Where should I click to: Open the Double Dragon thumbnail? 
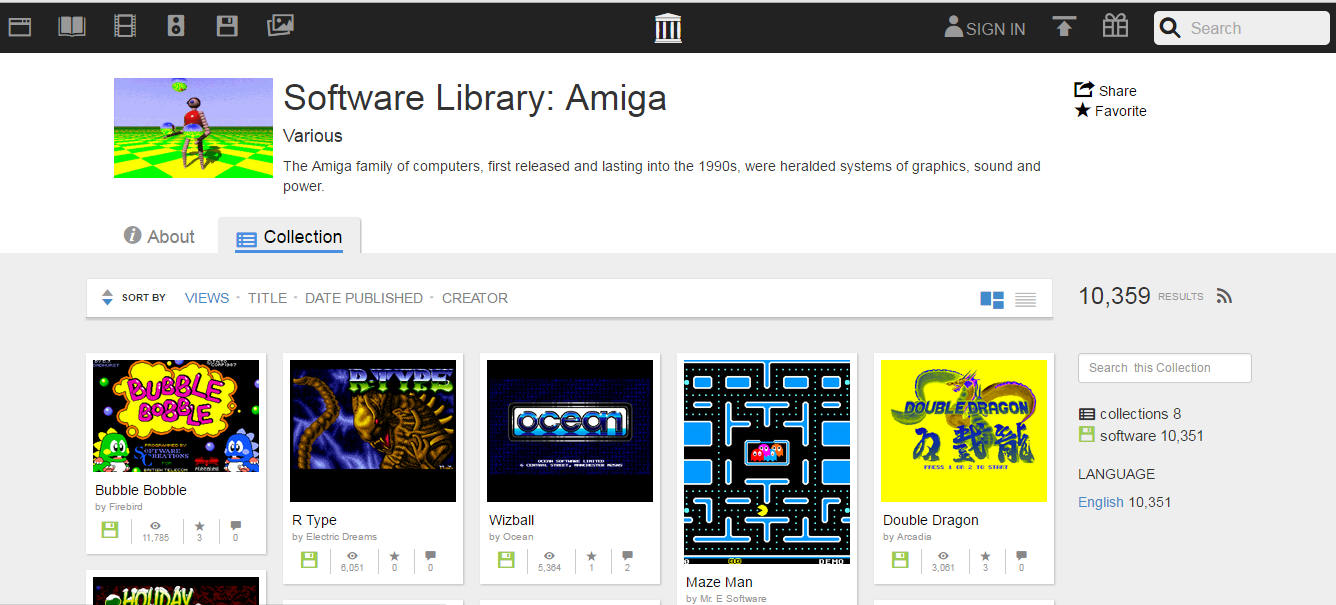pyautogui.click(x=964, y=430)
